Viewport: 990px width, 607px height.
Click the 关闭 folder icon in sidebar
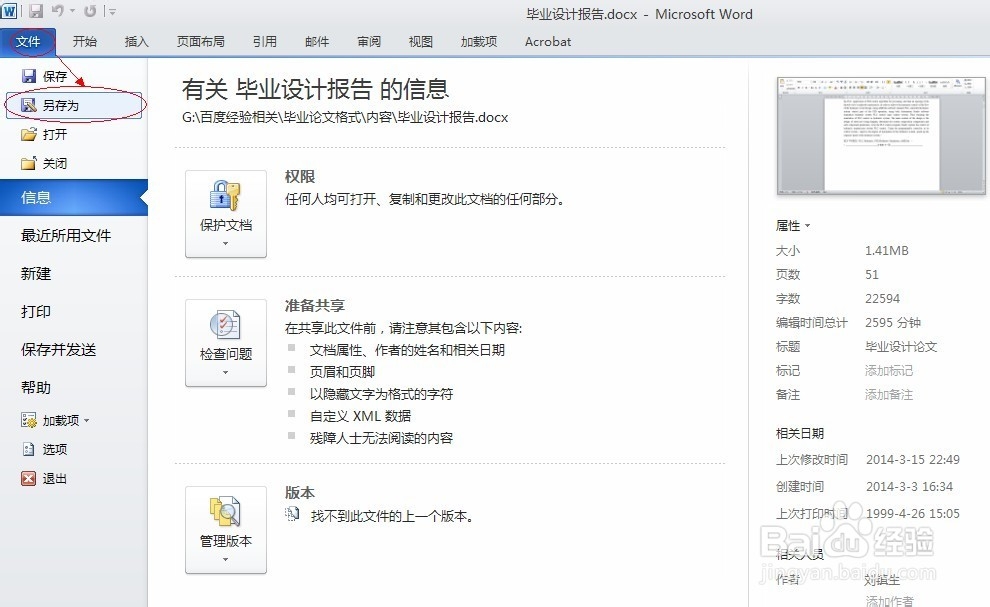point(28,164)
